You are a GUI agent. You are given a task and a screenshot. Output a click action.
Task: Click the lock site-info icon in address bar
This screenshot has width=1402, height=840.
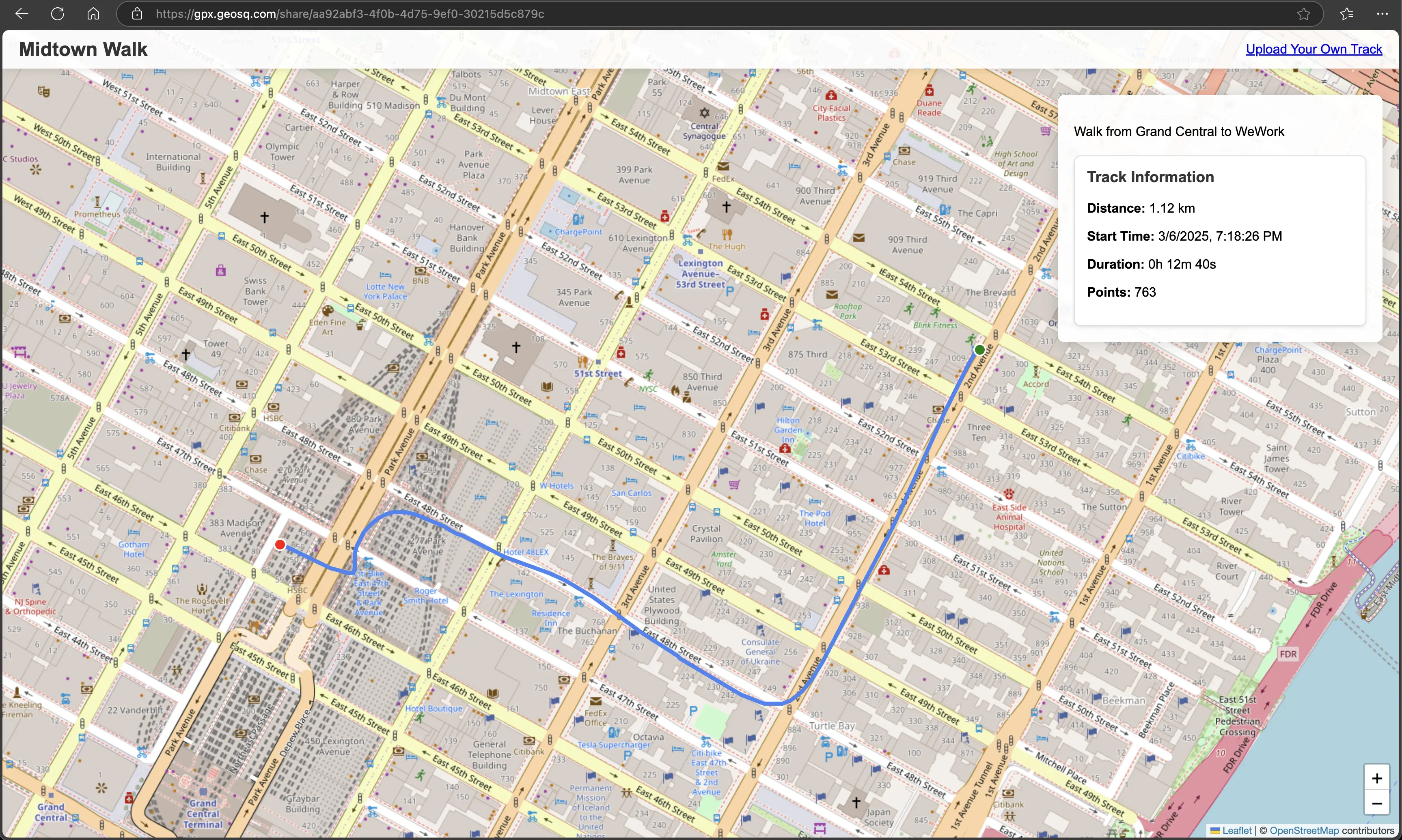(x=137, y=13)
